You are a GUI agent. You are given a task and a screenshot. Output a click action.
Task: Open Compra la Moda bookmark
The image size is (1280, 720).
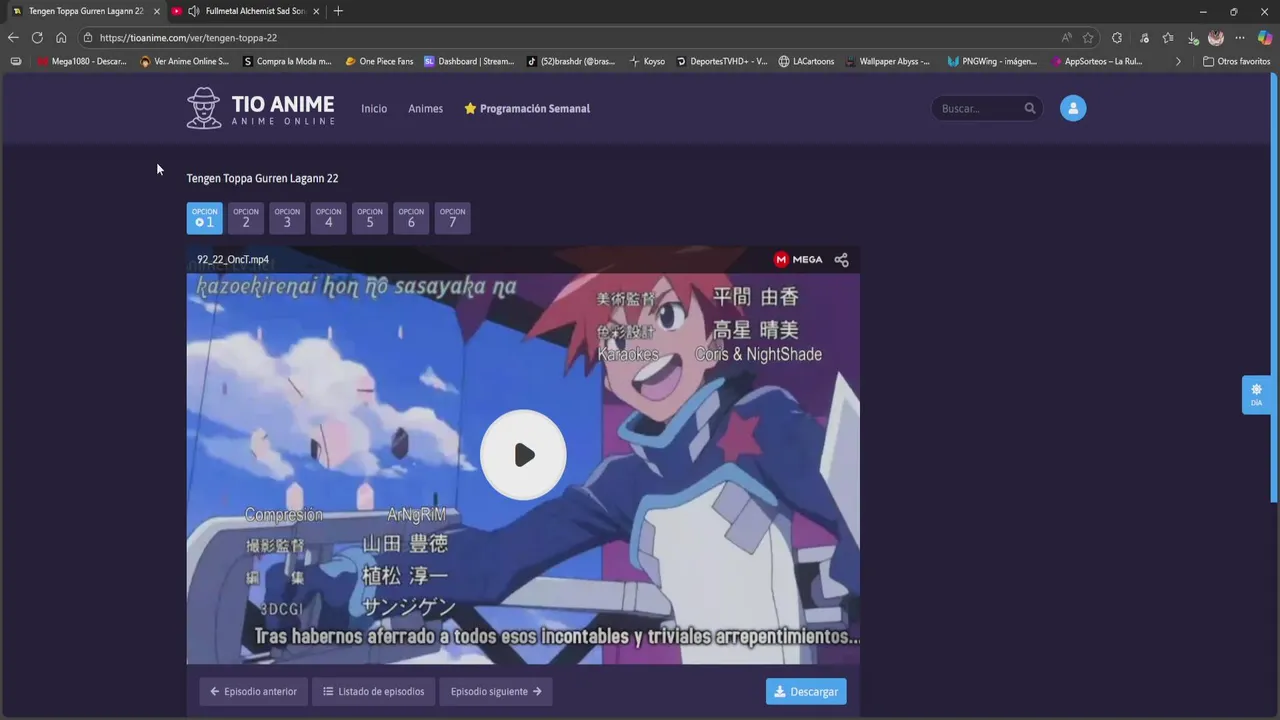point(288,61)
